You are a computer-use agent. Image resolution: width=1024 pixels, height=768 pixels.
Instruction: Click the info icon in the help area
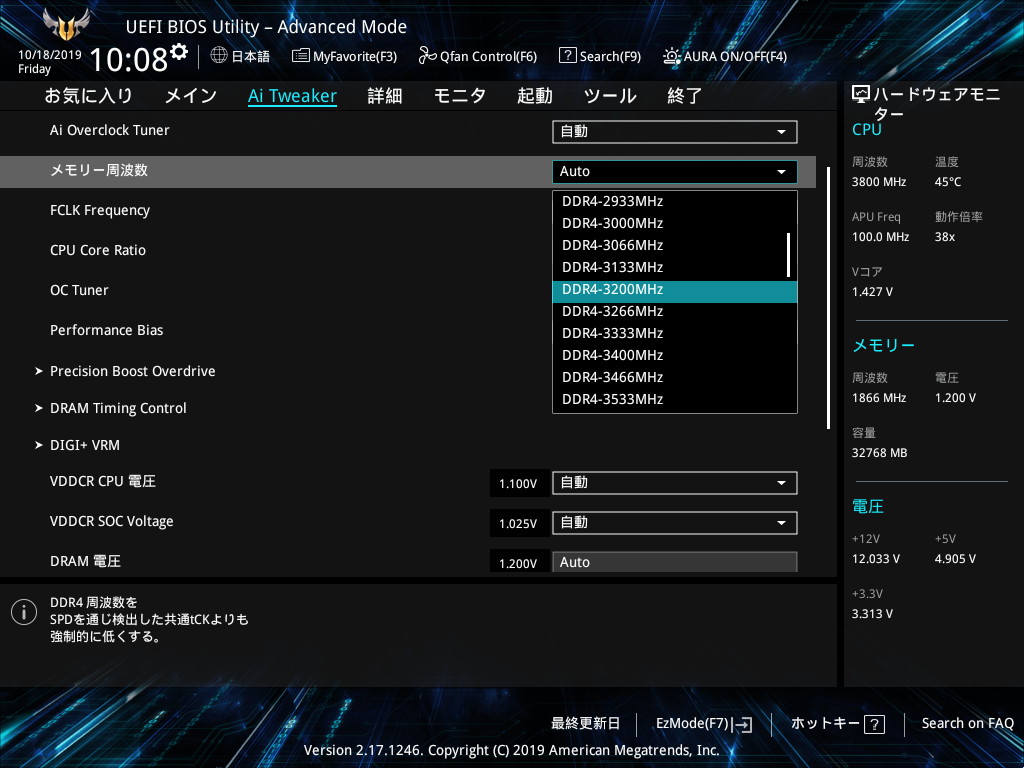point(24,612)
